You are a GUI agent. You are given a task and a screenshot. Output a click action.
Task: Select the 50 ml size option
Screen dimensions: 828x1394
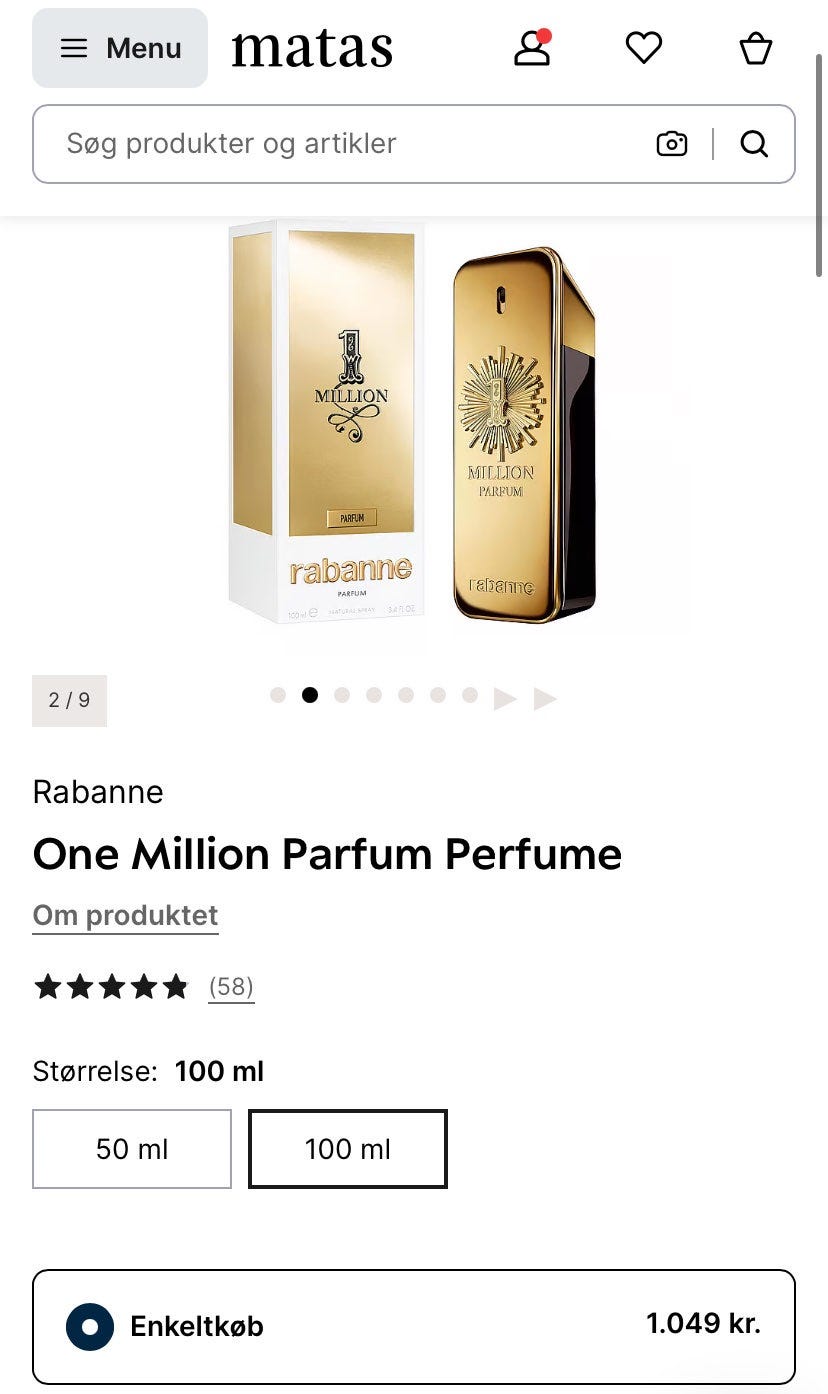click(x=132, y=1149)
